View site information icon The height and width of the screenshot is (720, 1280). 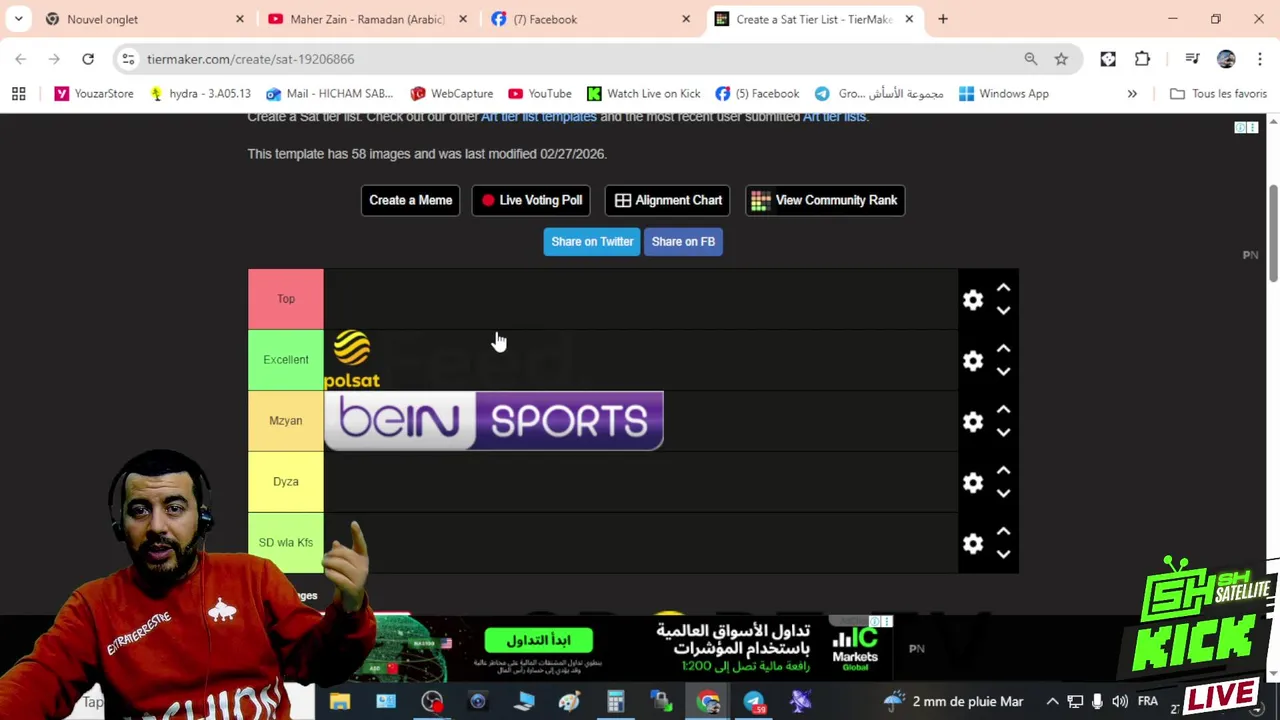[x=128, y=59]
